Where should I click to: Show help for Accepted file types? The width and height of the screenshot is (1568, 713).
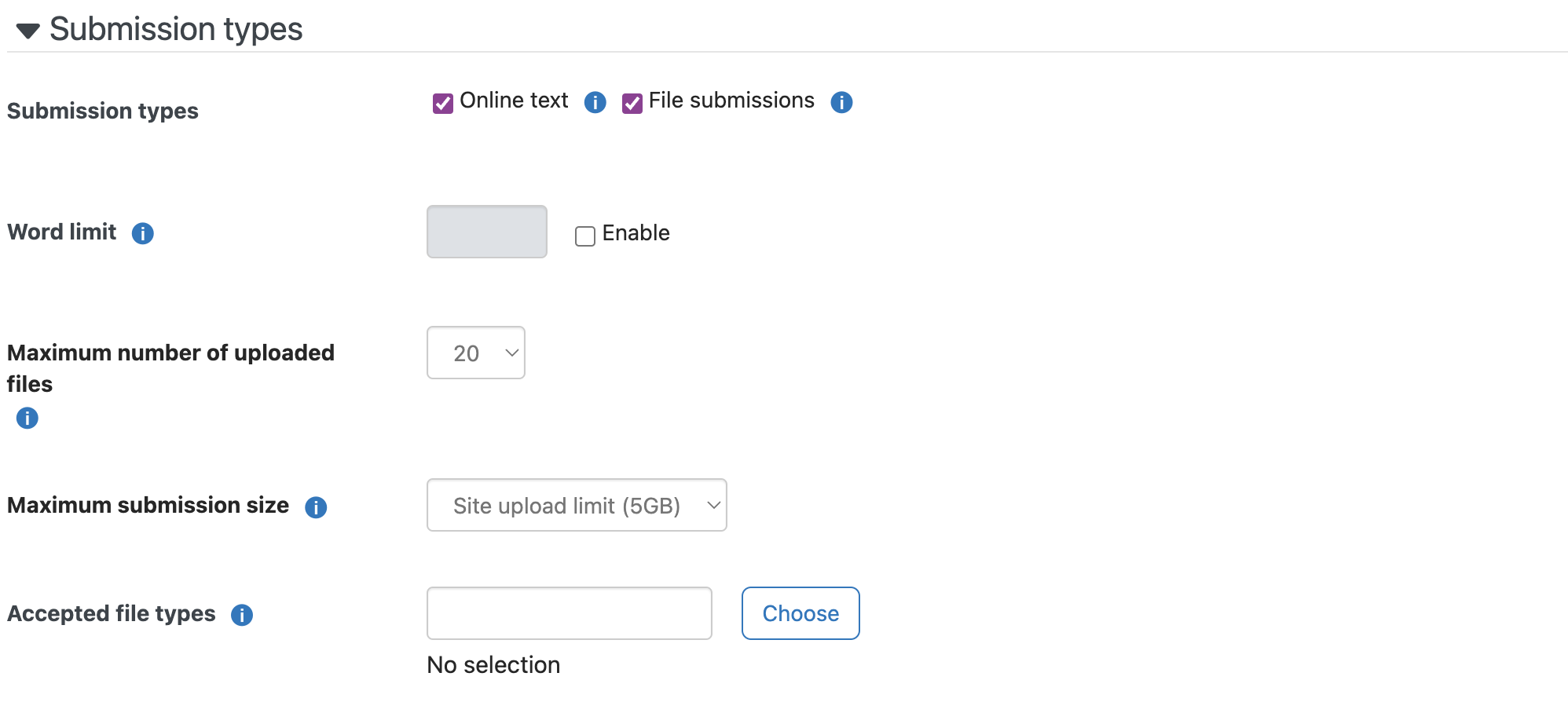click(x=242, y=615)
